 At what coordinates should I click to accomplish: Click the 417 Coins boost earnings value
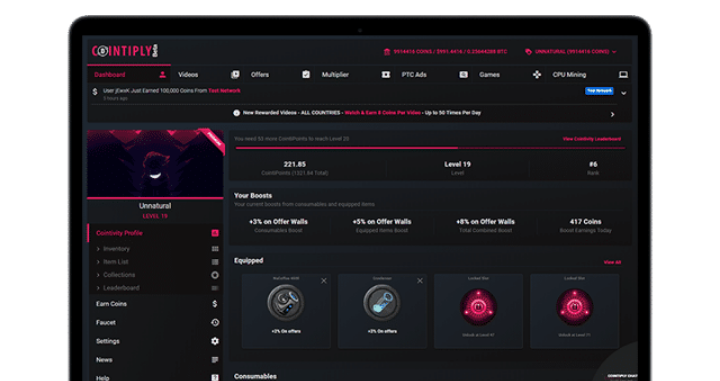[x=585, y=222]
